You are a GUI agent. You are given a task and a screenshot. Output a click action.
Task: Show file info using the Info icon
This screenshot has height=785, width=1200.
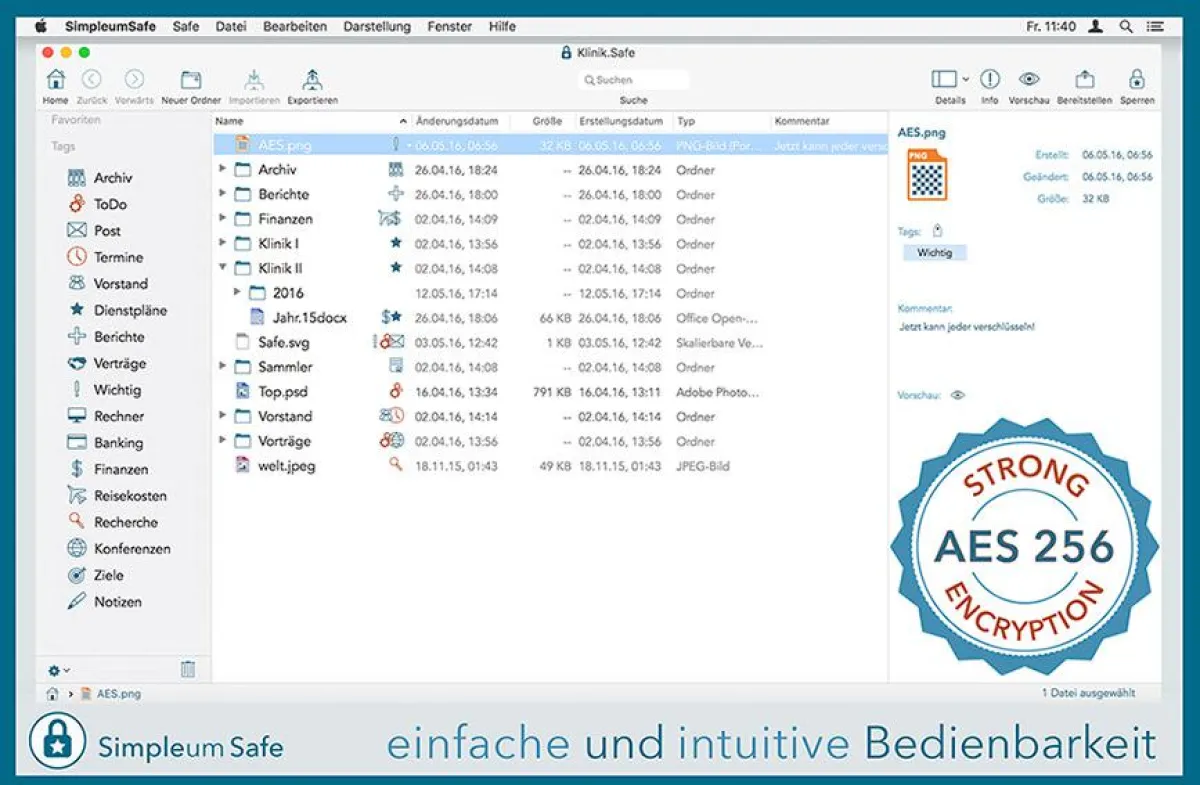(x=988, y=78)
